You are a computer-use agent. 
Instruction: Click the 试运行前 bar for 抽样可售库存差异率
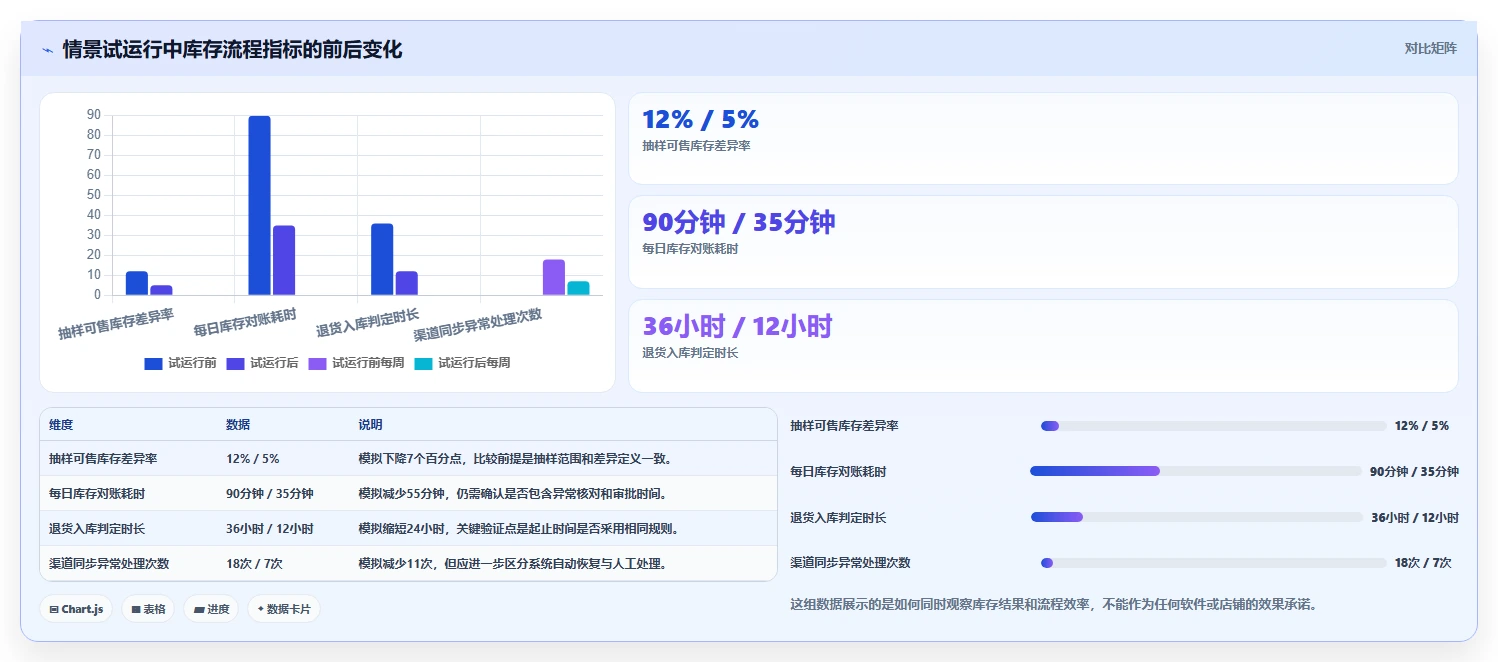[x=137, y=283]
